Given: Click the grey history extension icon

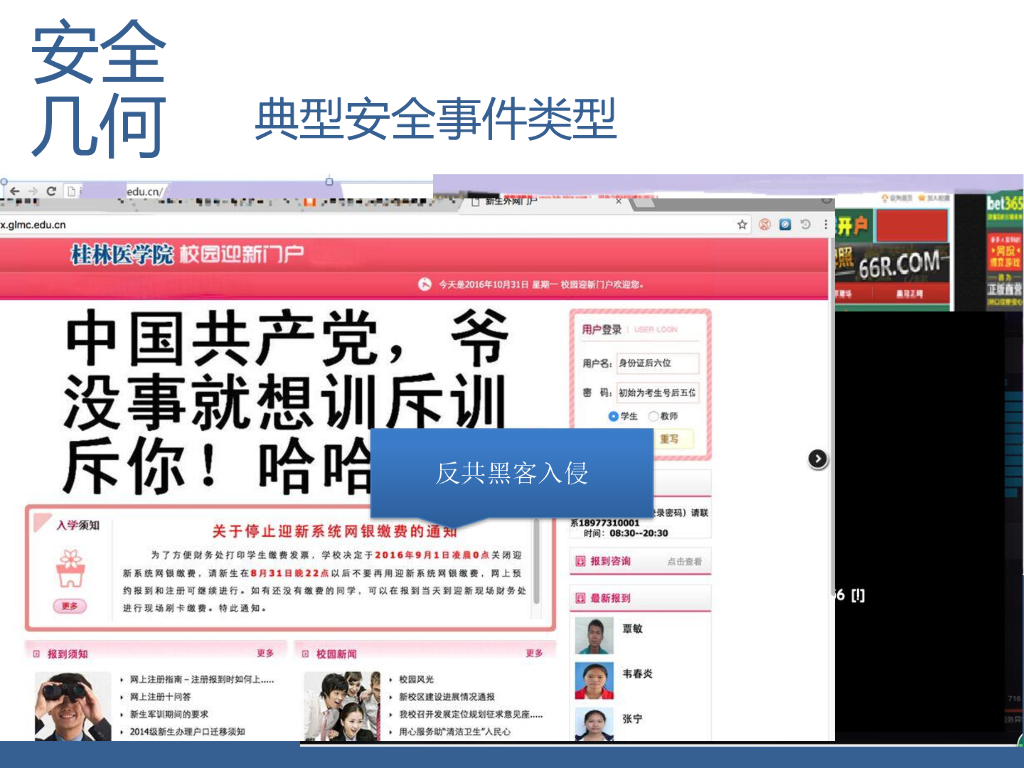Looking at the screenshot, I should point(806,225).
